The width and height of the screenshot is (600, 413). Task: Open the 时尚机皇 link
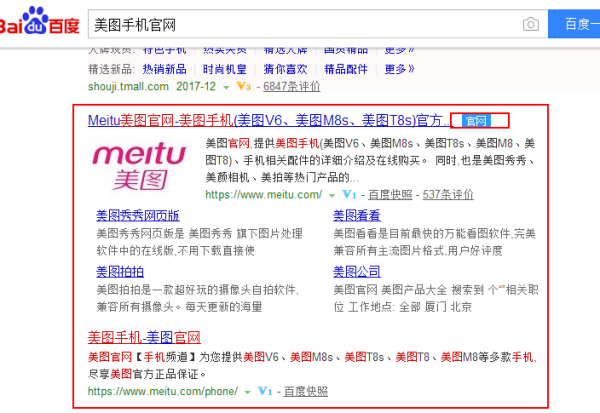tap(225, 69)
